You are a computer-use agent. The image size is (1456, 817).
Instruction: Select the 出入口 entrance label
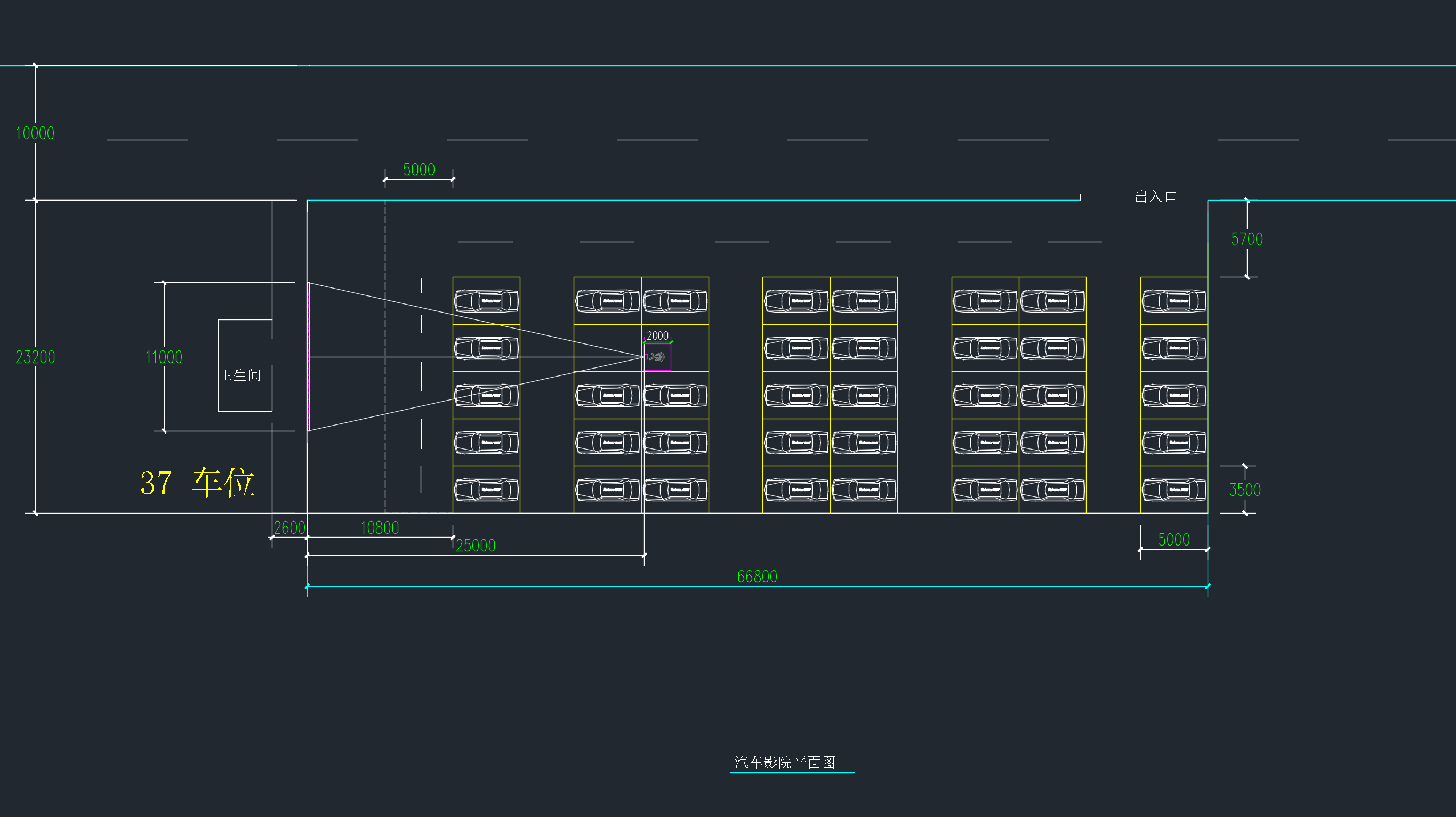[x=1155, y=197]
